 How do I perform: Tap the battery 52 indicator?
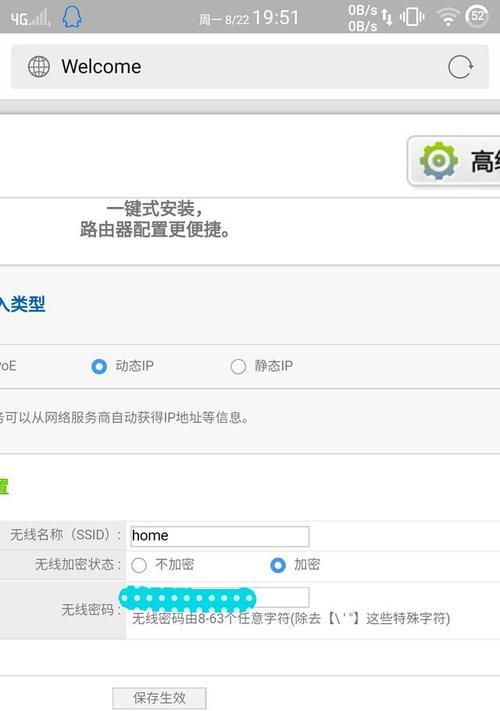point(477,16)
